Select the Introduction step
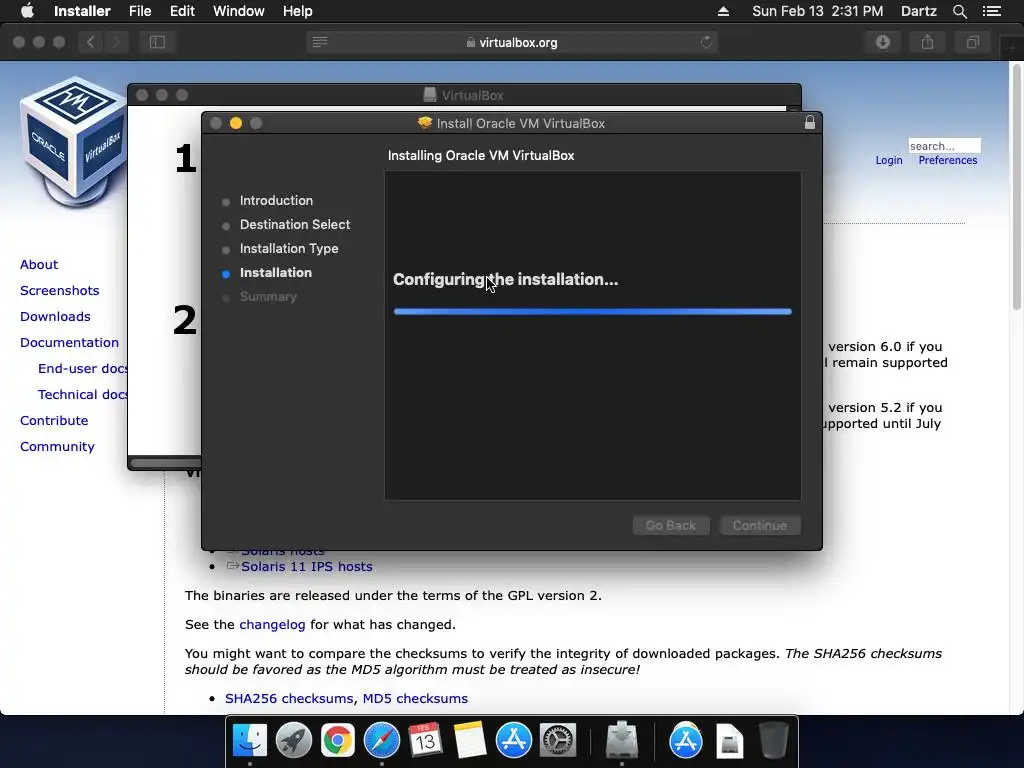This screenshot has width=1024, height=768. pyautogui.click(x=276, y=200)
